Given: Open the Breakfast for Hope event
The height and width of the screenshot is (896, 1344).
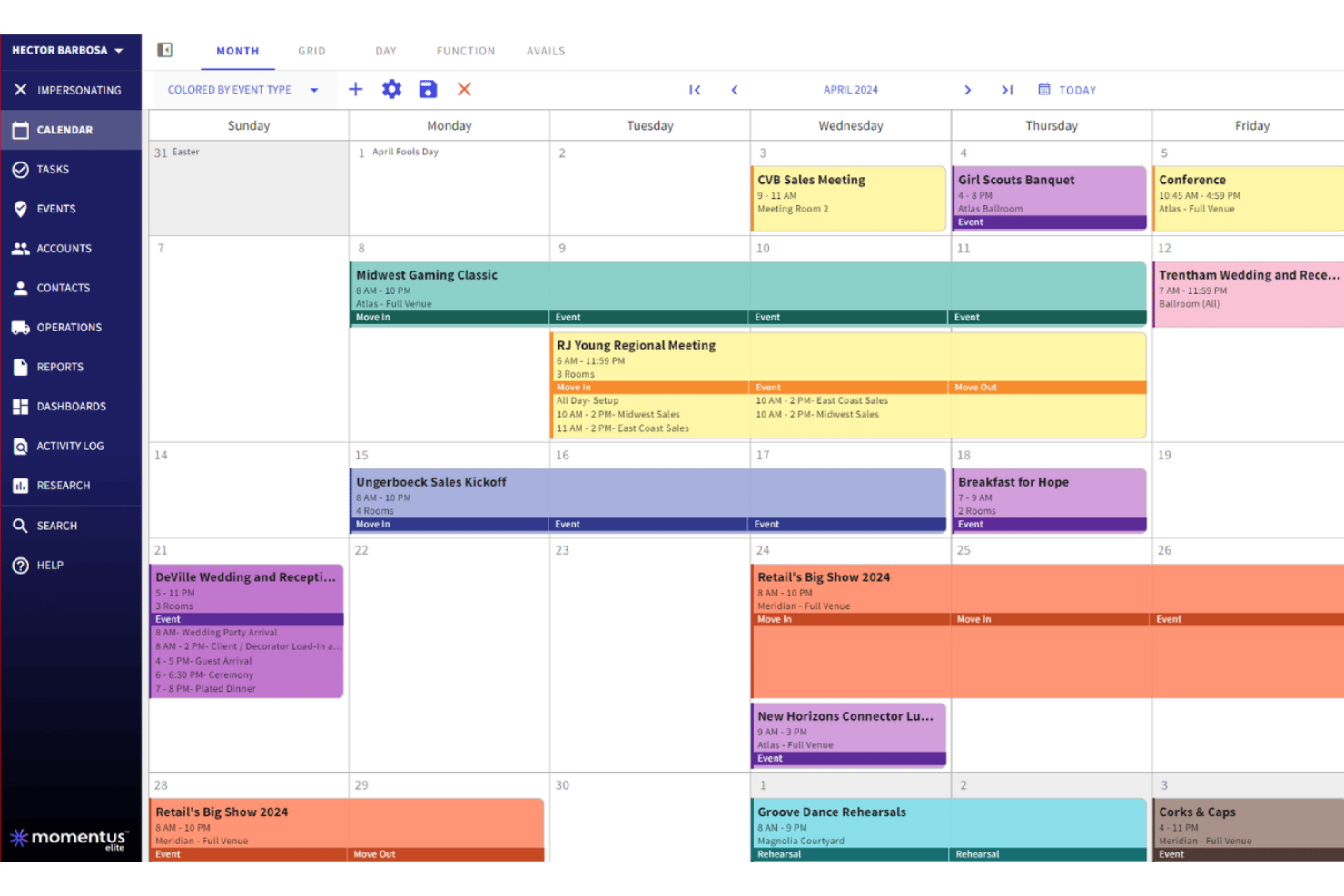Looking at the screenshot, I should pyautogui.click(x=1049, y=500).
